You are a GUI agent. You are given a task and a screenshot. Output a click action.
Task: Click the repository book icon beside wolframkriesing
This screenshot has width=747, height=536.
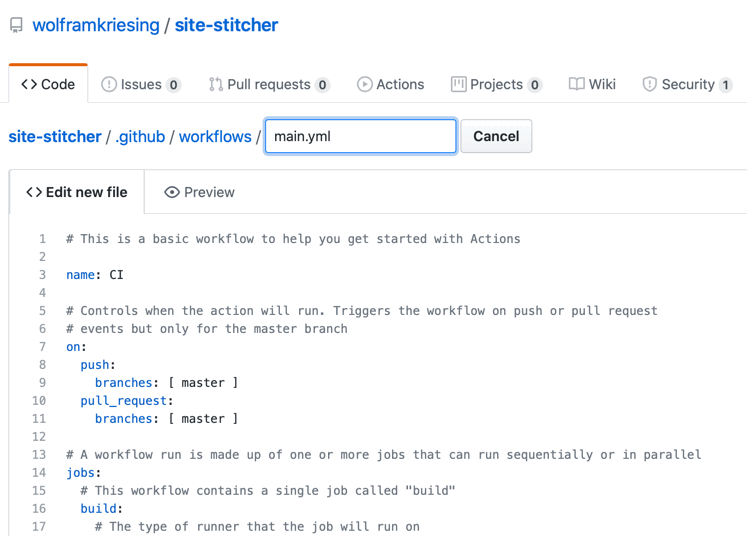16,25
